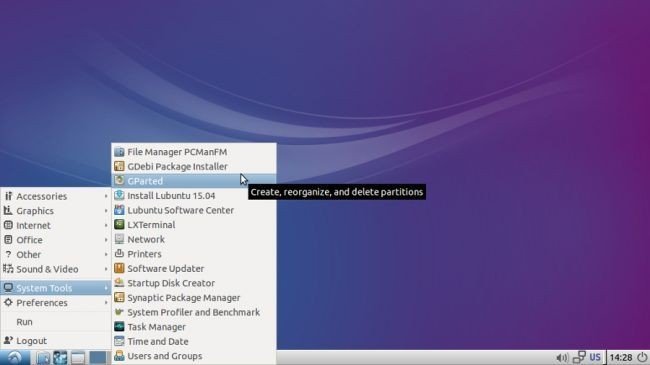This screenshot has width=650, height=365.
Task: Click the Office category icon
Action: pyautogui.click(x=8, y=240)
